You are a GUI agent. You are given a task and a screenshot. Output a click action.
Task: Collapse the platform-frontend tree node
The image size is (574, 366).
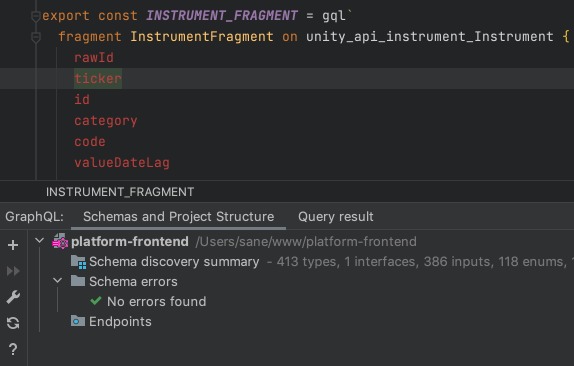coord(40,241)
